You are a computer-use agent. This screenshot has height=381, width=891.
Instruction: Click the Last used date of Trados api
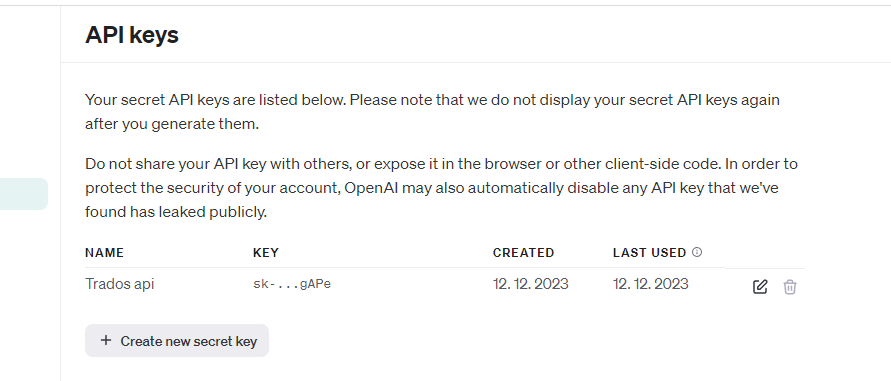coord(651,284)
